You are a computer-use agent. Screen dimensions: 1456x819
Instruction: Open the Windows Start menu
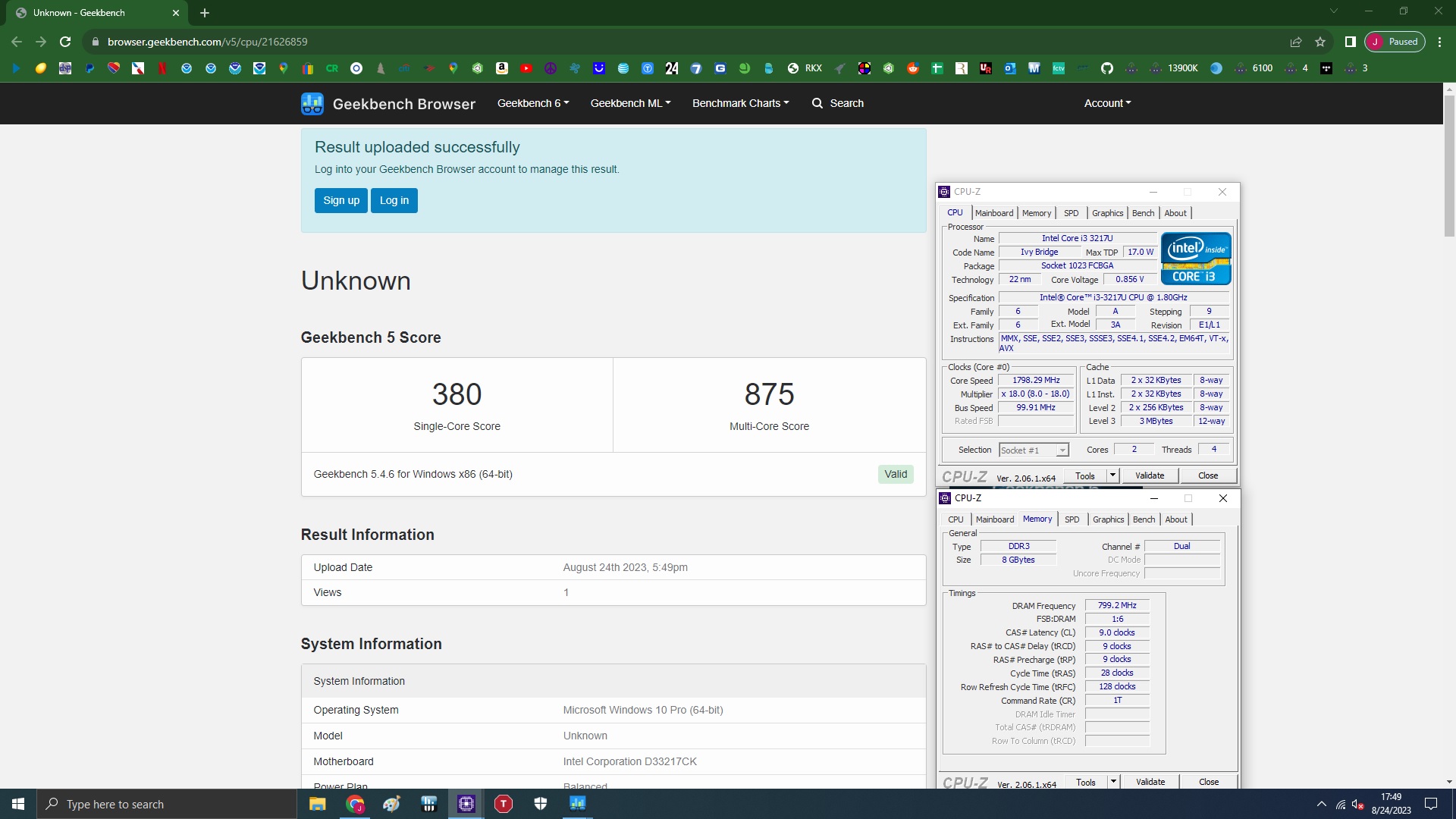click(18, 804)
